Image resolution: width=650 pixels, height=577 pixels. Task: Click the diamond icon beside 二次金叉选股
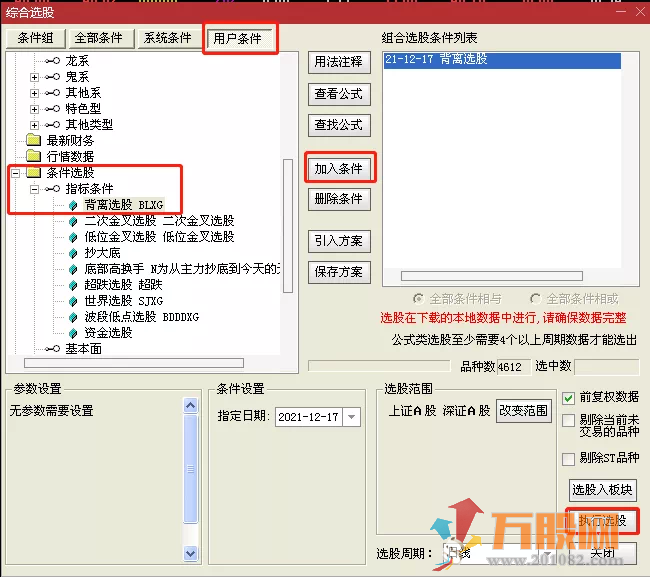73,221
